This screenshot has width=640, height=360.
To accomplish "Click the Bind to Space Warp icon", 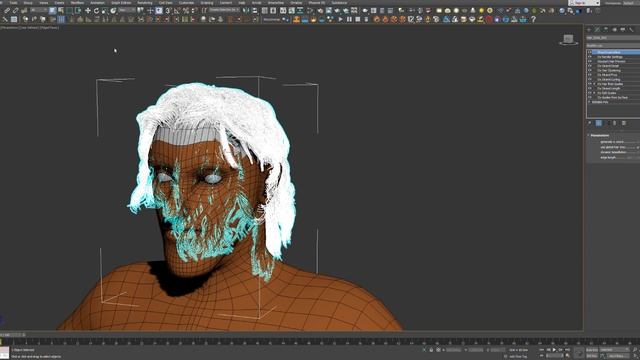I will (24, 10).
